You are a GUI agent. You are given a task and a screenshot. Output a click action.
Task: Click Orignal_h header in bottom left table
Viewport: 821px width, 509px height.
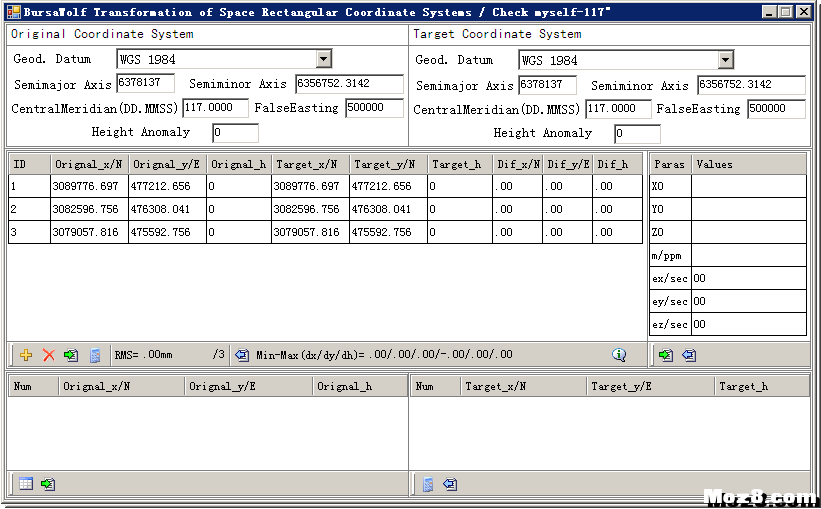360,386
